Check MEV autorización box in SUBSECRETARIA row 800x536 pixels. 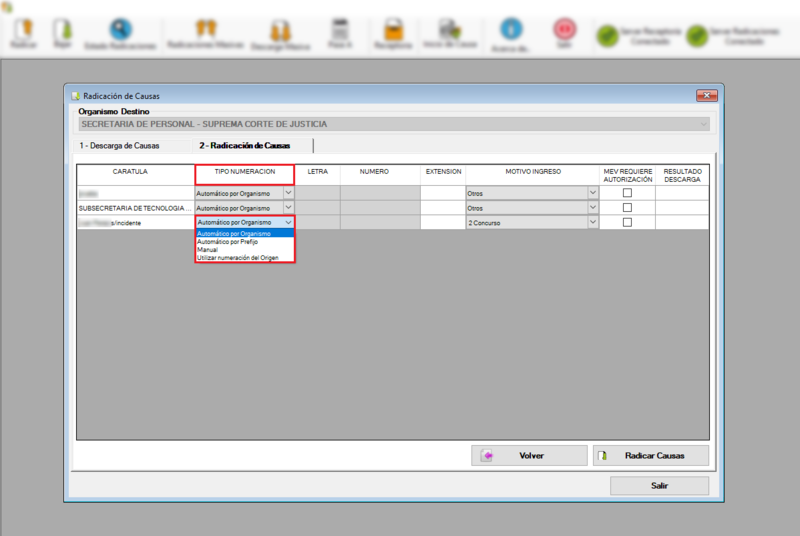[x=627, y=208]
